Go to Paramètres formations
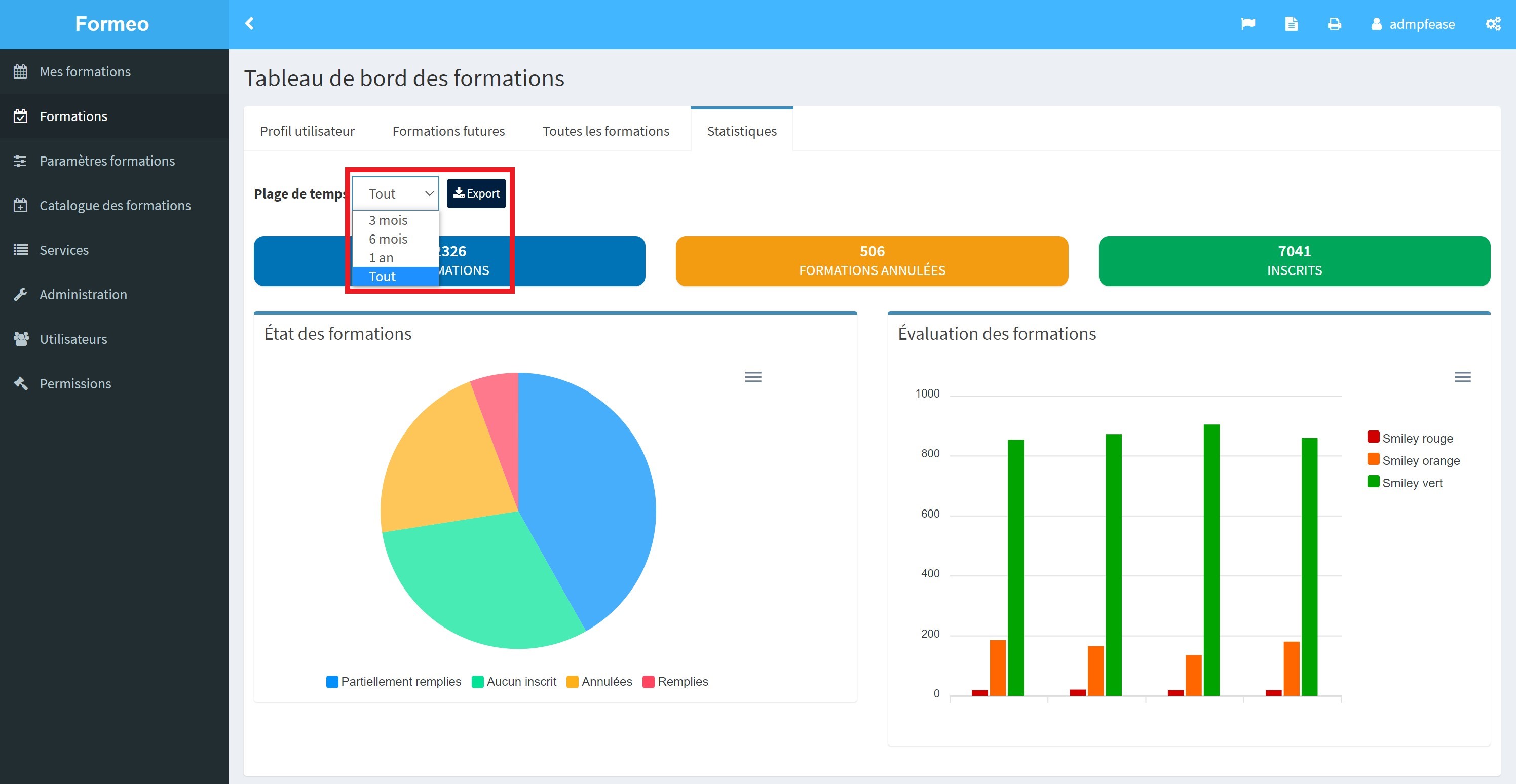This screenshot has height=784, width=1516. pyautogui.click(x=114, y=161)
